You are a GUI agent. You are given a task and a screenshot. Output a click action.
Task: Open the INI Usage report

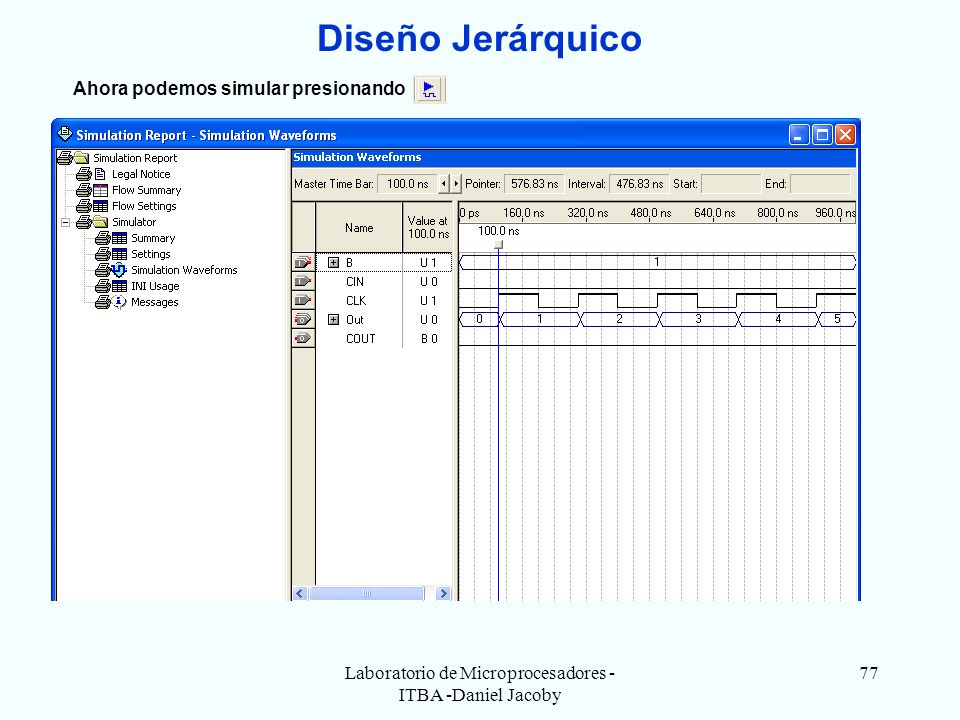tap(155, 286)
